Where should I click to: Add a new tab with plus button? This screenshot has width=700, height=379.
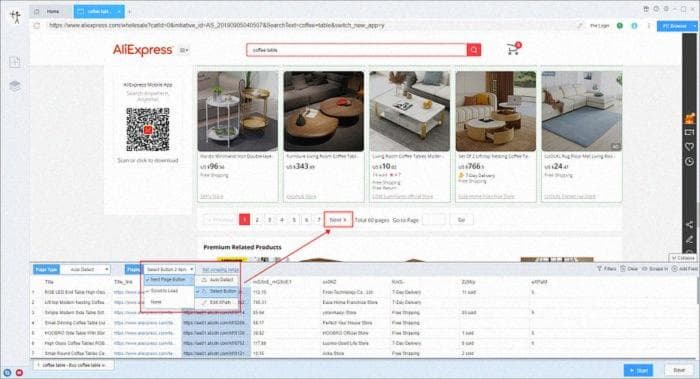tap(129, 12)
